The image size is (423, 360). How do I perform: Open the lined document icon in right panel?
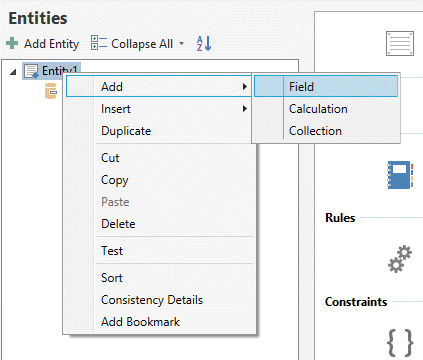400,43
